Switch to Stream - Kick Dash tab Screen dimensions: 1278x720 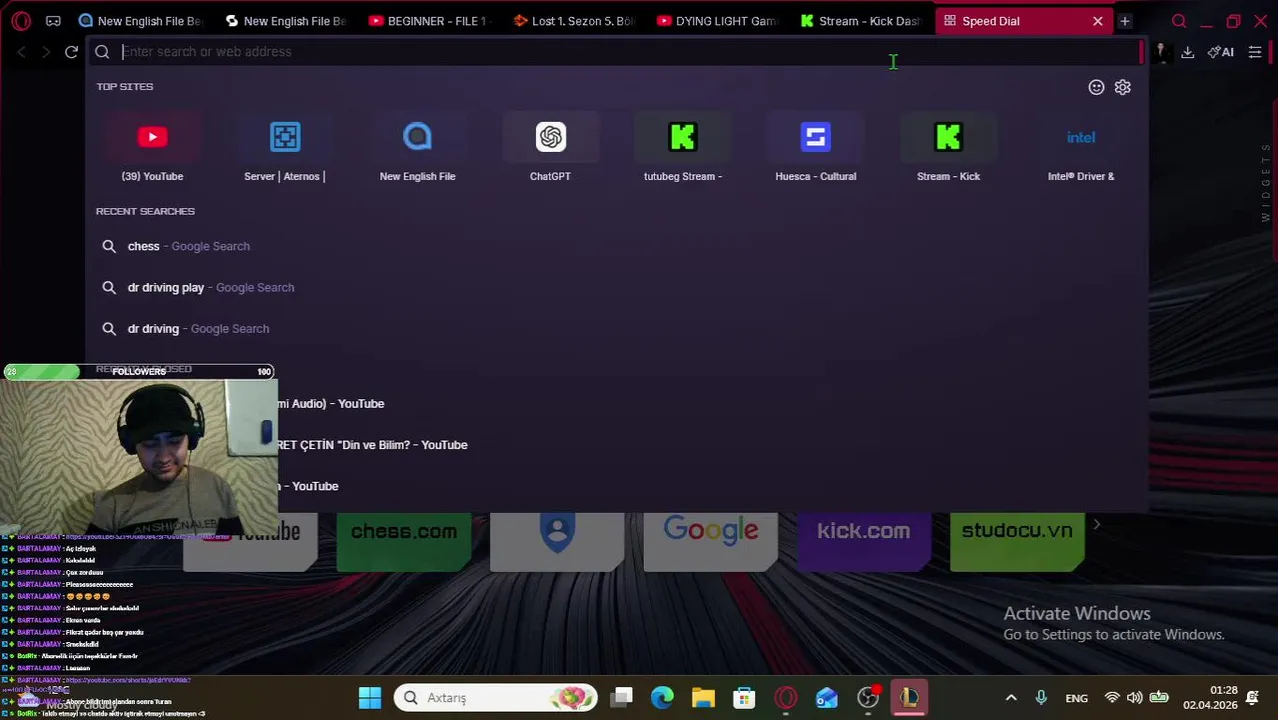pyautogui.click(x=864, y=21)
